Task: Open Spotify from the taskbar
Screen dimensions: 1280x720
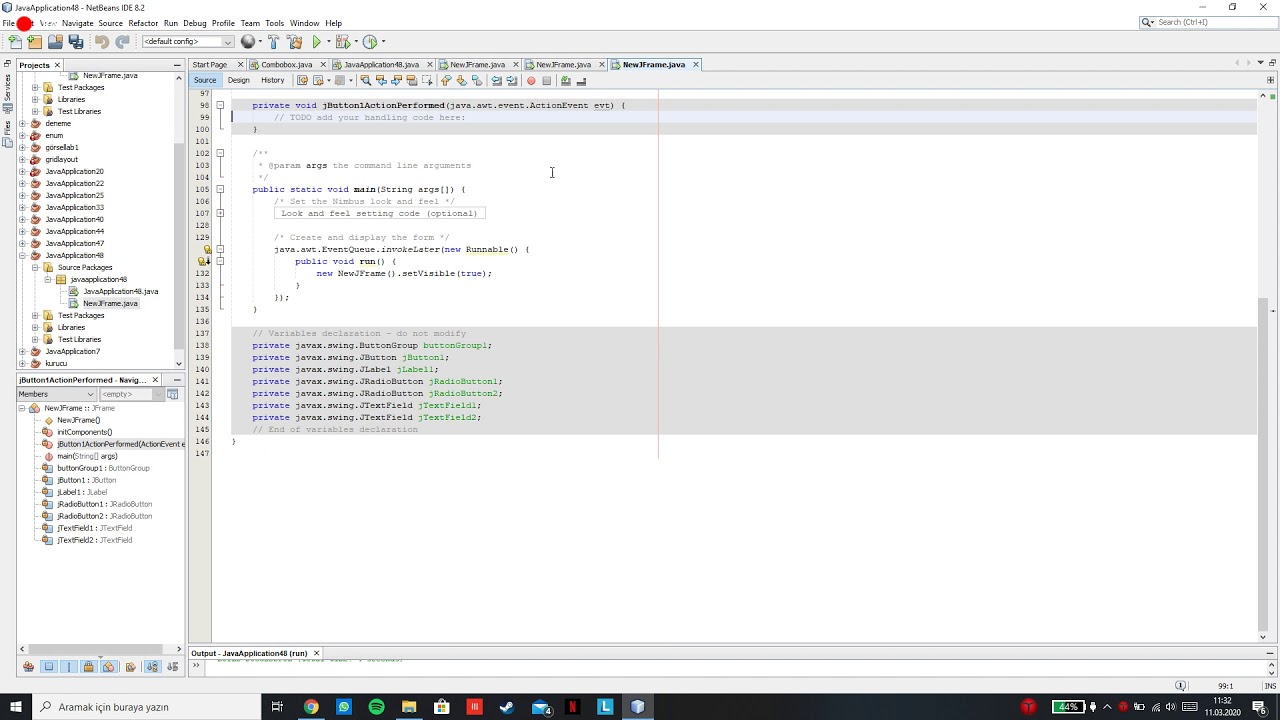Action: 376,707
